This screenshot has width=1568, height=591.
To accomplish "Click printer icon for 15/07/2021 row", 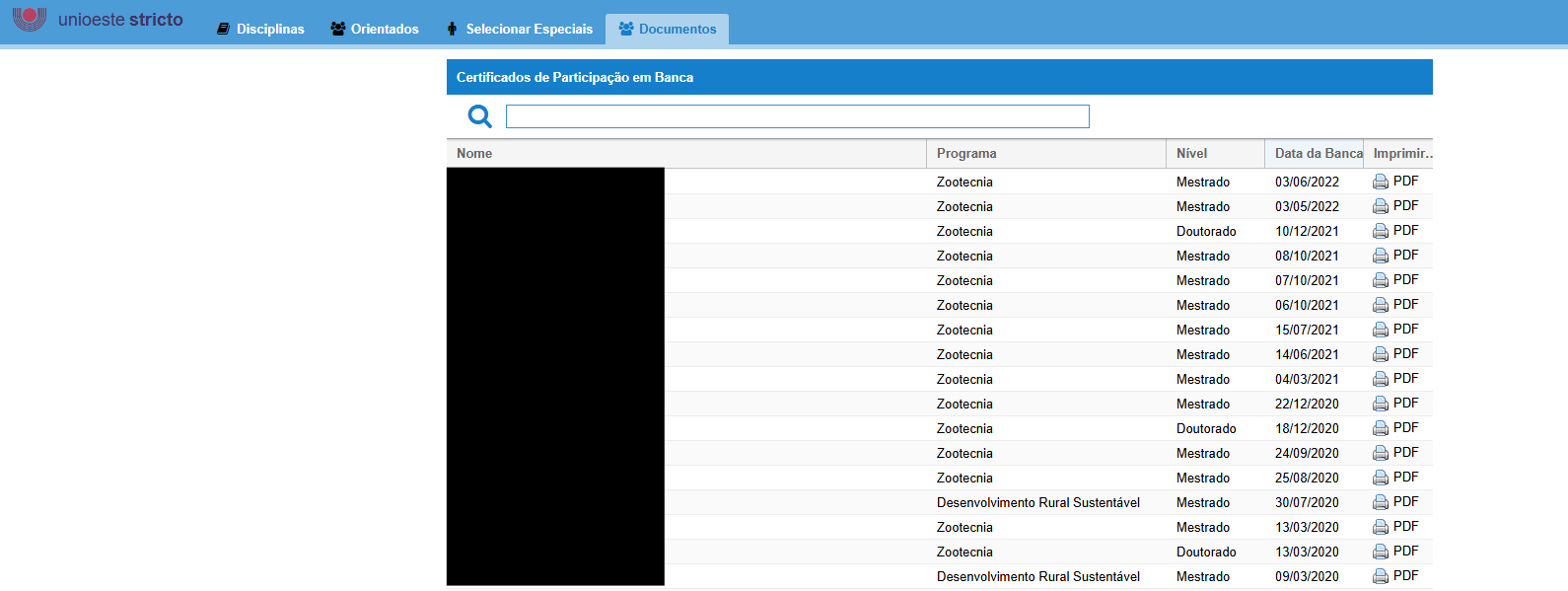I will (x=1381, y=330).
